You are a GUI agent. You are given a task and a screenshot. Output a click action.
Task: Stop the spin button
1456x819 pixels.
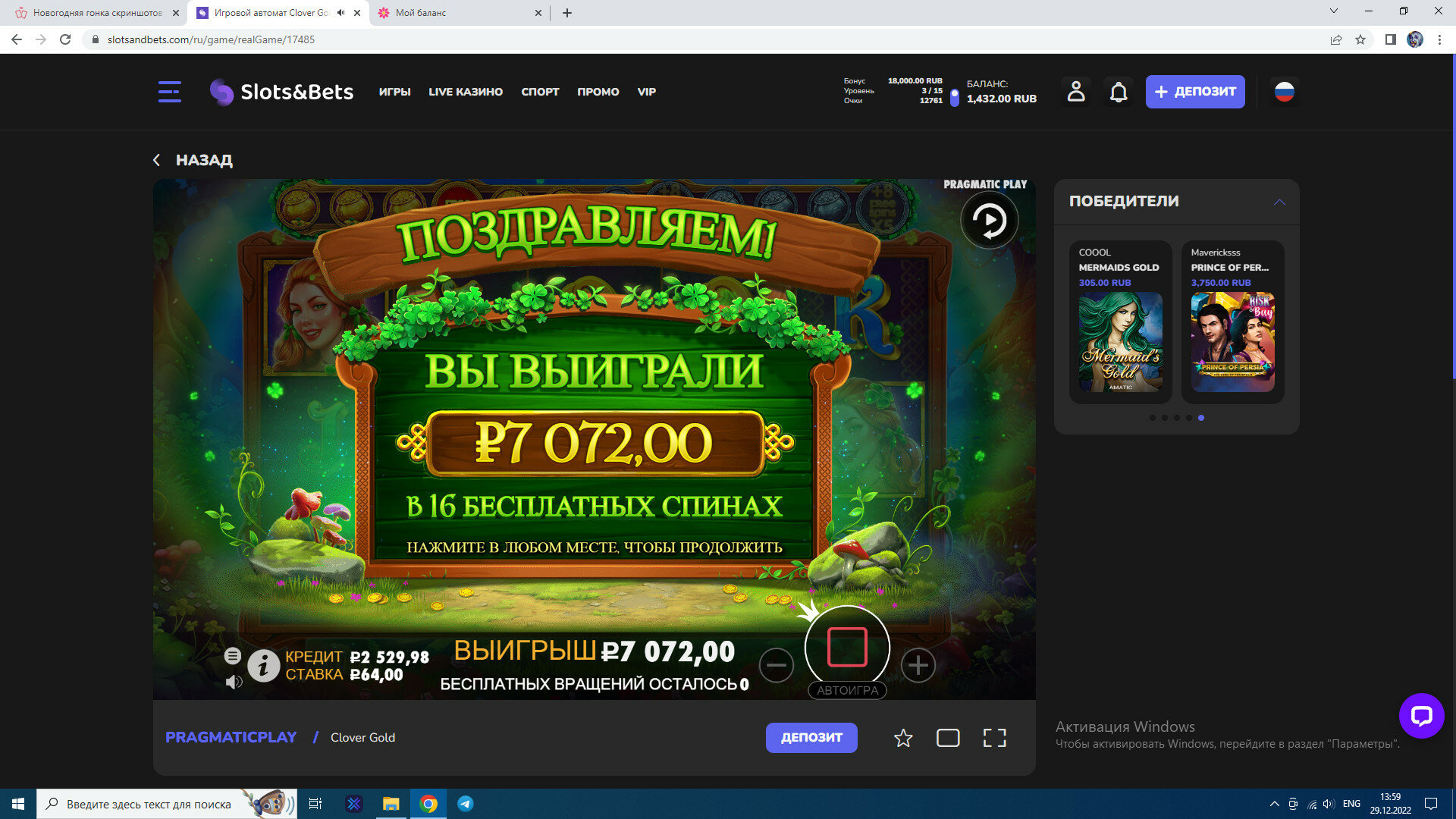coord(847,647)
